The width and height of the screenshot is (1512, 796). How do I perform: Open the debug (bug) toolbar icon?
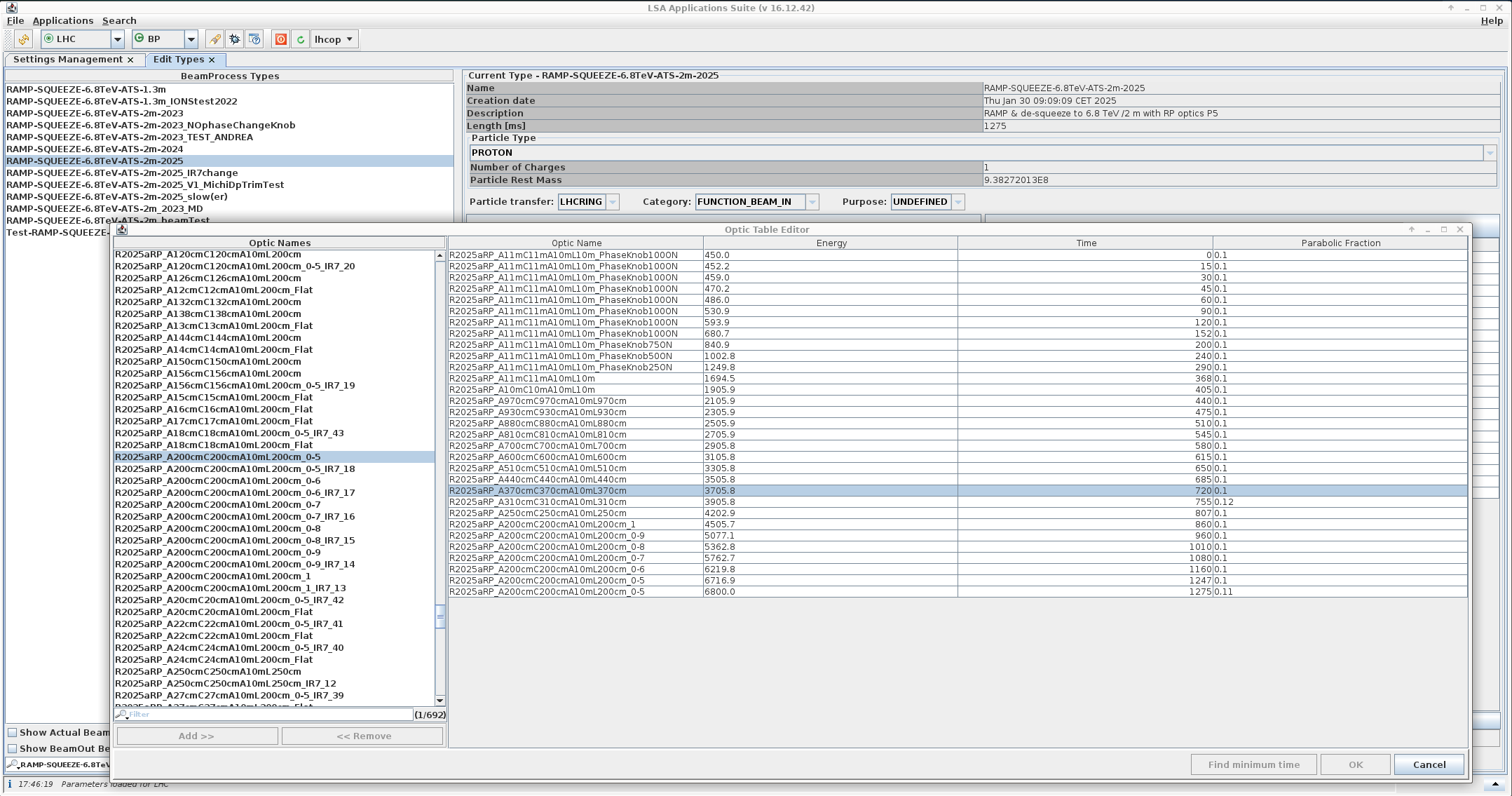(x=235, y=39)
